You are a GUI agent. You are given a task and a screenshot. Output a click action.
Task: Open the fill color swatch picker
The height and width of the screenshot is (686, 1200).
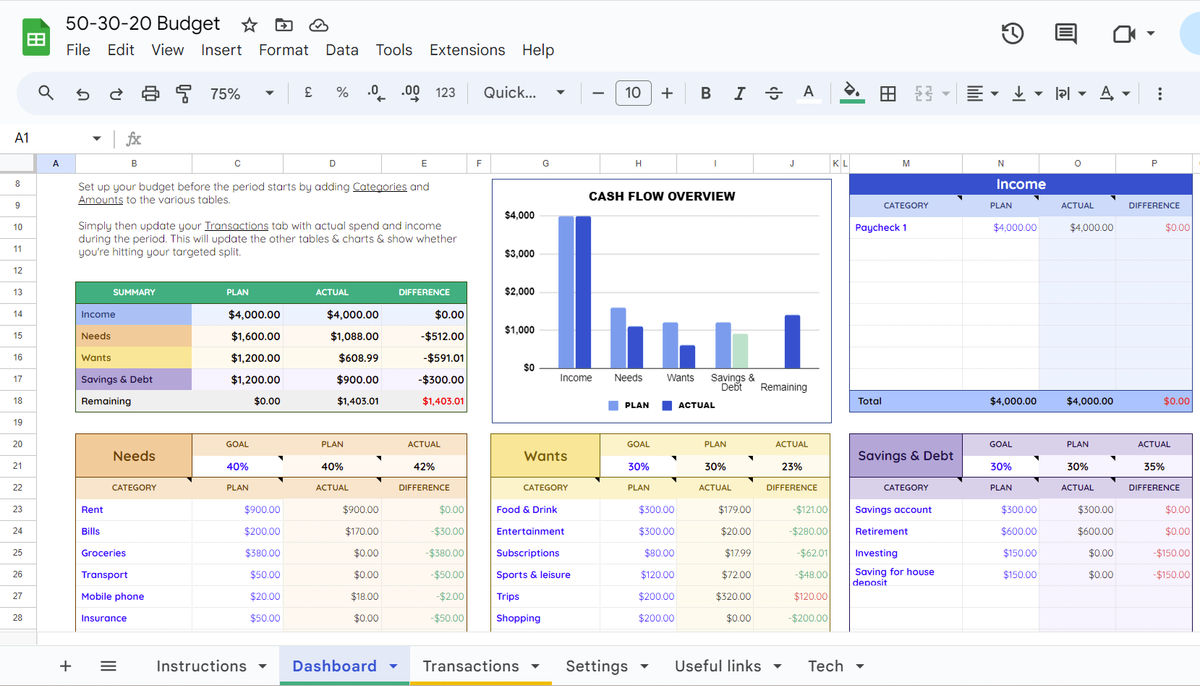[x=851, y=92]
